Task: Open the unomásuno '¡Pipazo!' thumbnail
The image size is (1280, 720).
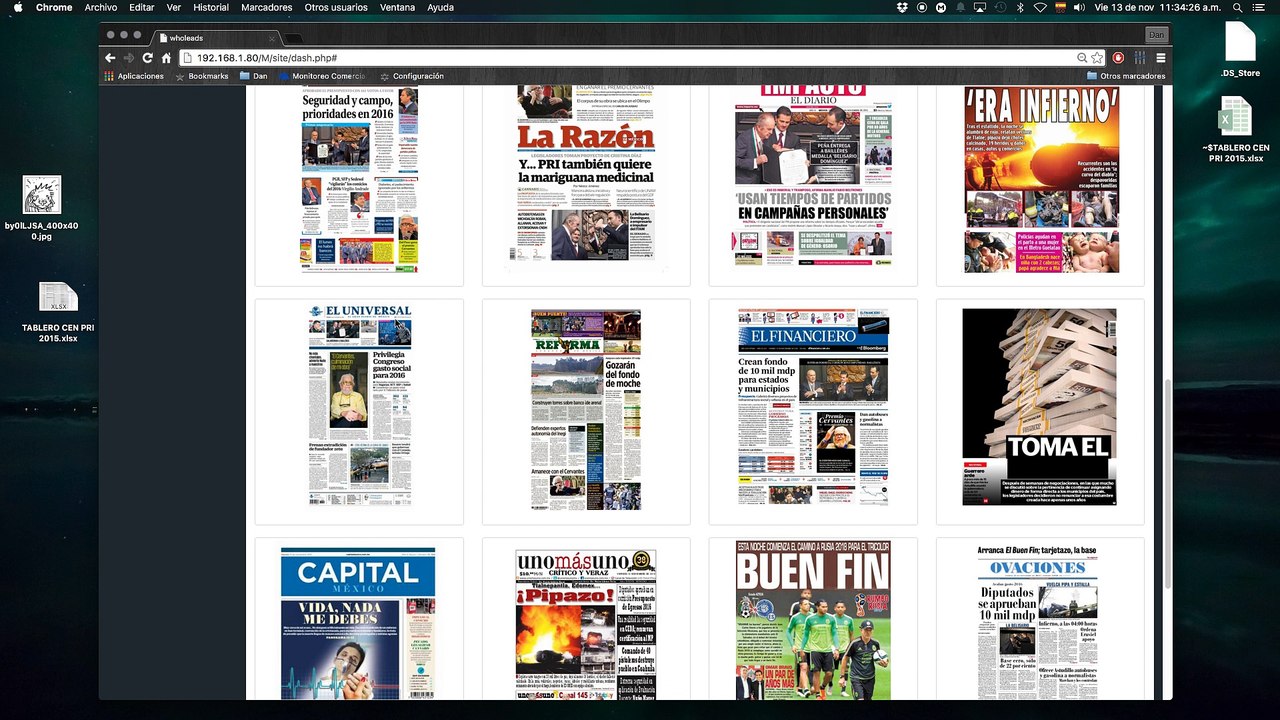Action: 586,623
